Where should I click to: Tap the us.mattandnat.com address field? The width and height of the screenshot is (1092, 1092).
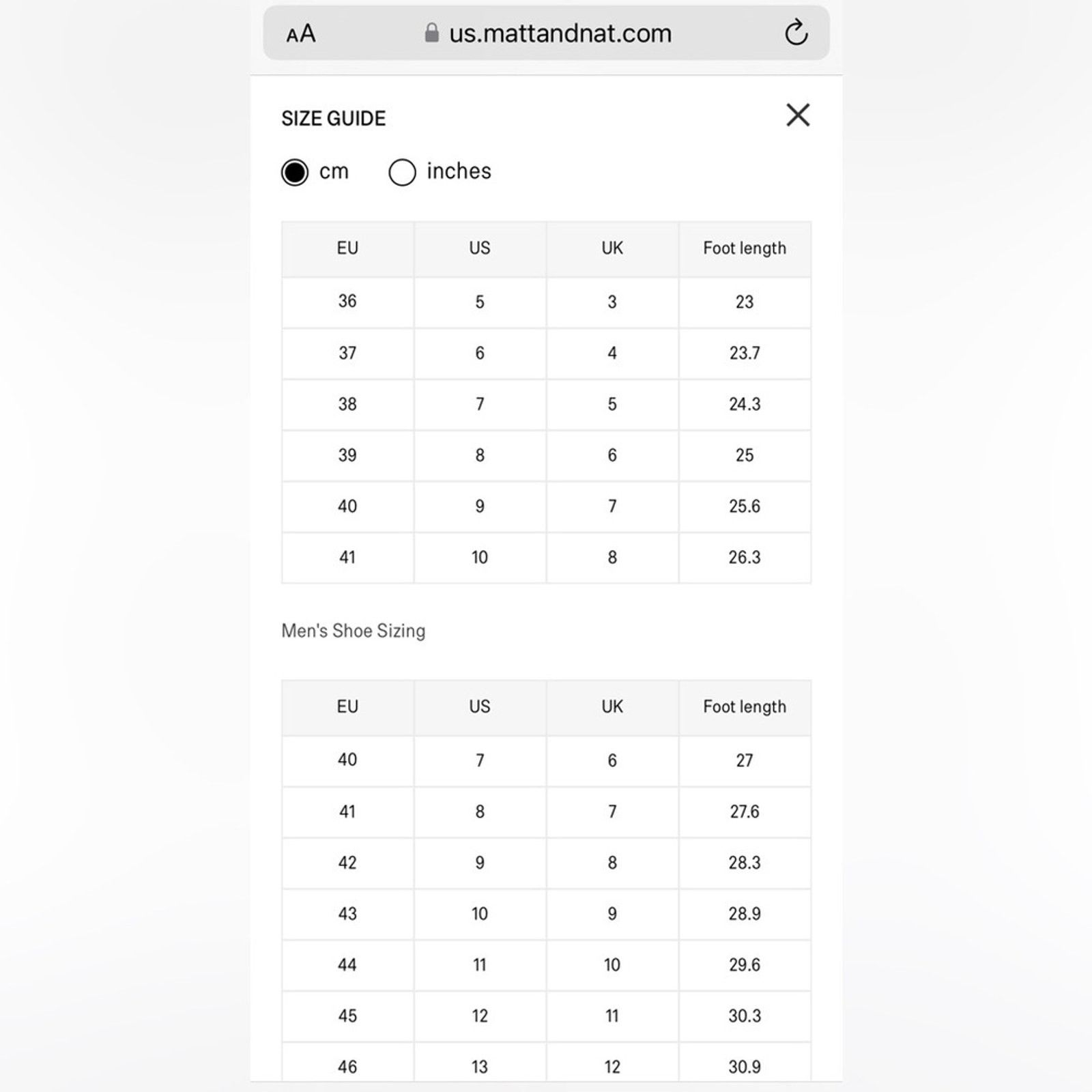(546, 33)
